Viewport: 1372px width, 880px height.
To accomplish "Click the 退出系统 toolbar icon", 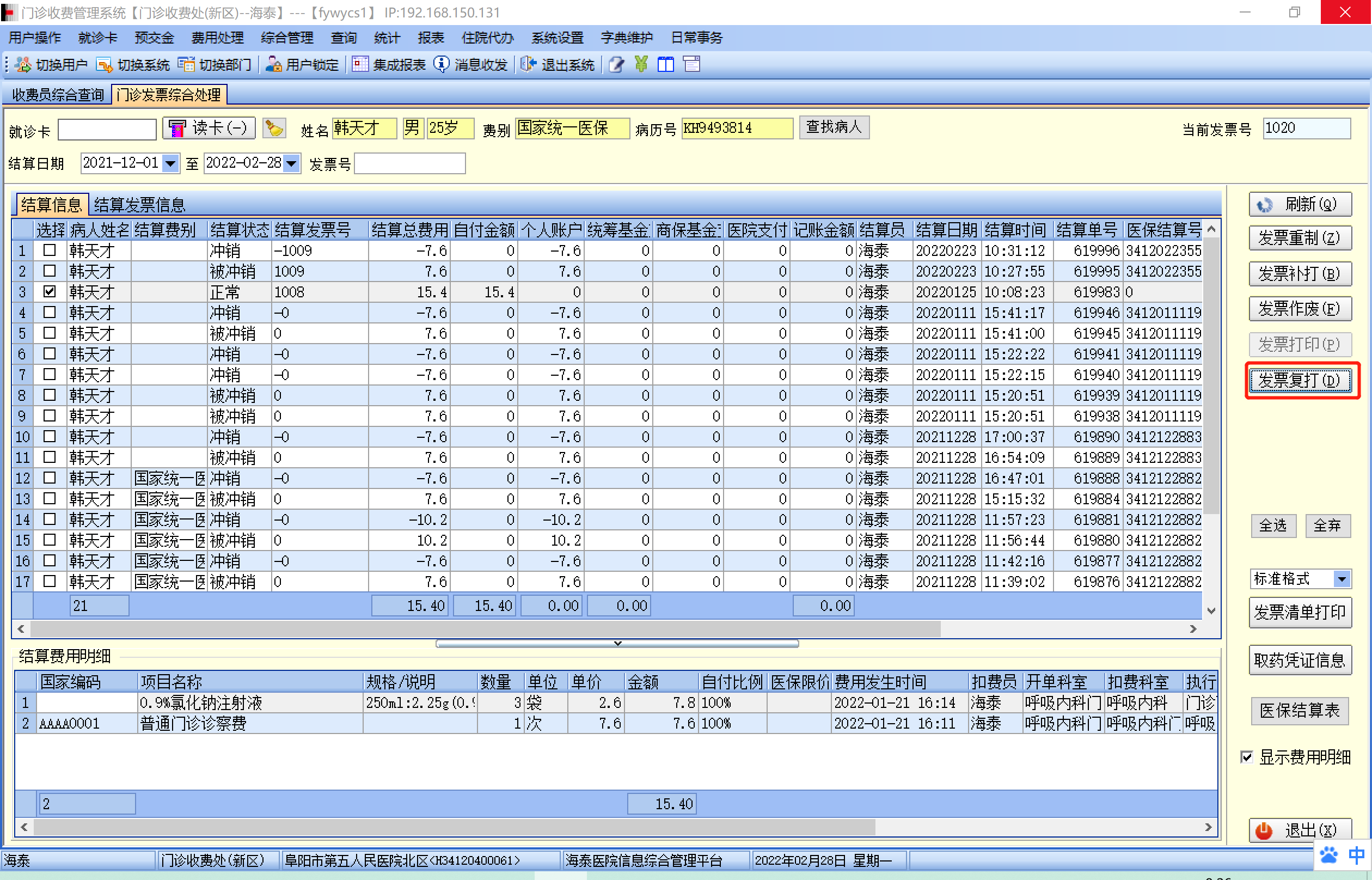I will (528, 64).
